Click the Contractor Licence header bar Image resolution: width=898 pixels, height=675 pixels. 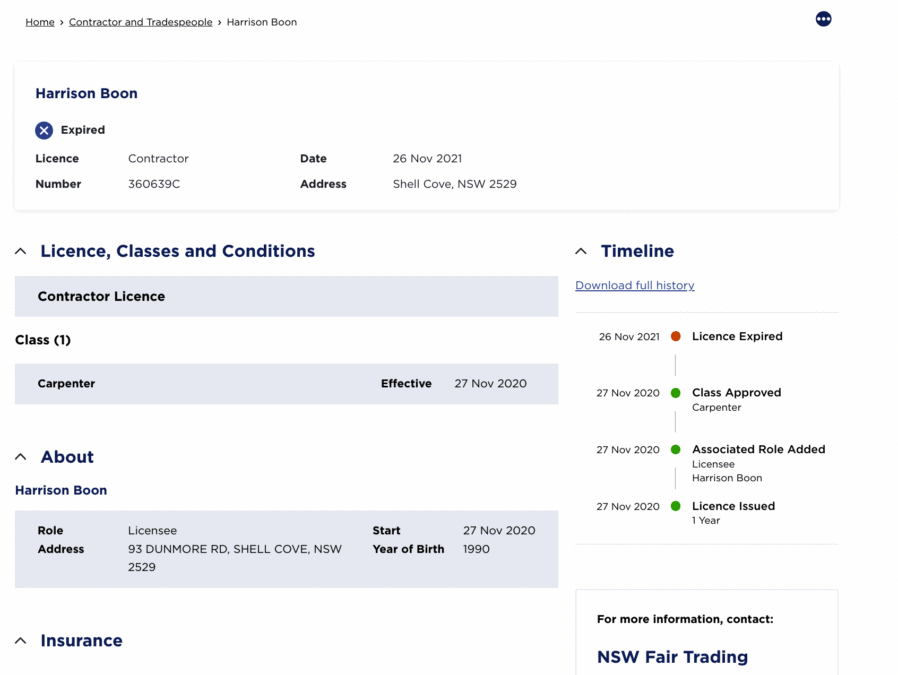[286, 297]
